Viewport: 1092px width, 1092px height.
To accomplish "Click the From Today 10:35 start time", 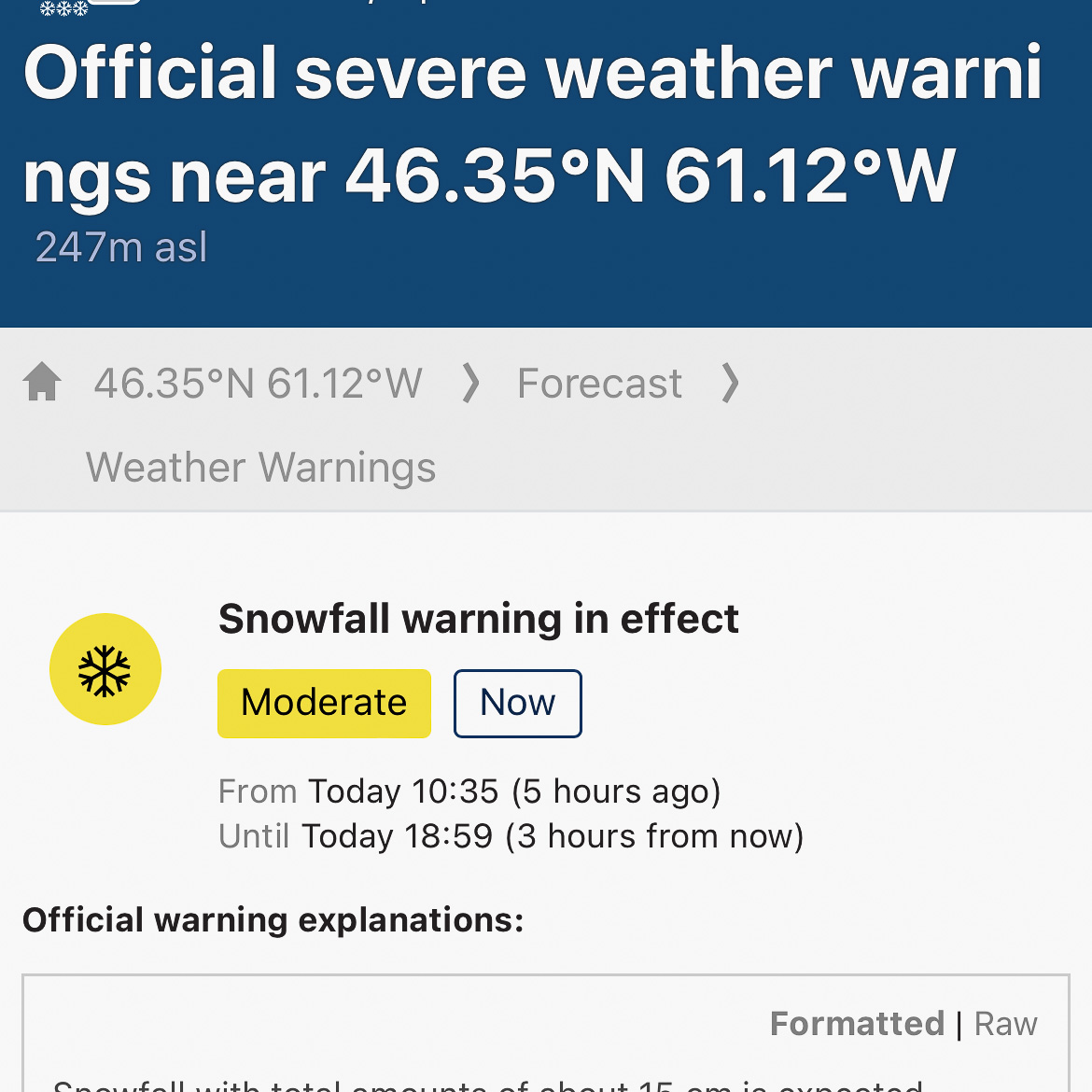I will (x=469, y=791).
